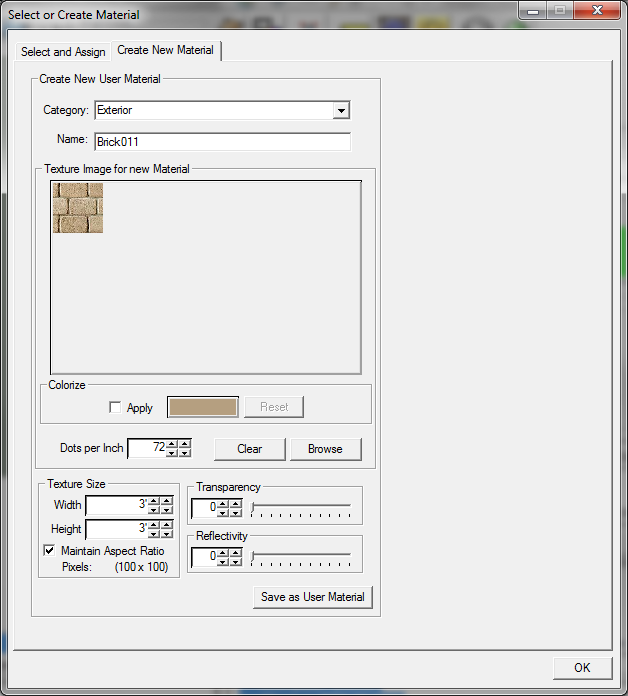Switch to the Select and Assign tab
The height and width of the screenshot is (696, 628).
coord(63,52)
